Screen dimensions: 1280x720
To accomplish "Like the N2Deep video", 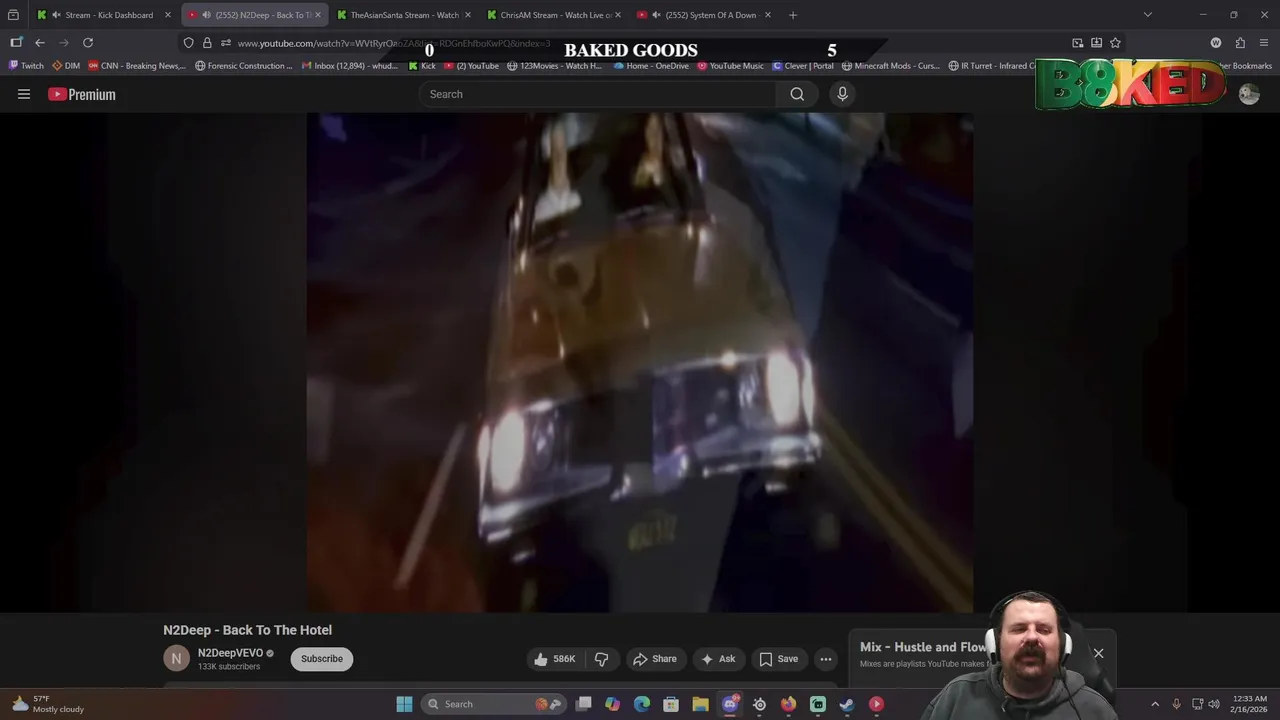I will tap(555, 659).
